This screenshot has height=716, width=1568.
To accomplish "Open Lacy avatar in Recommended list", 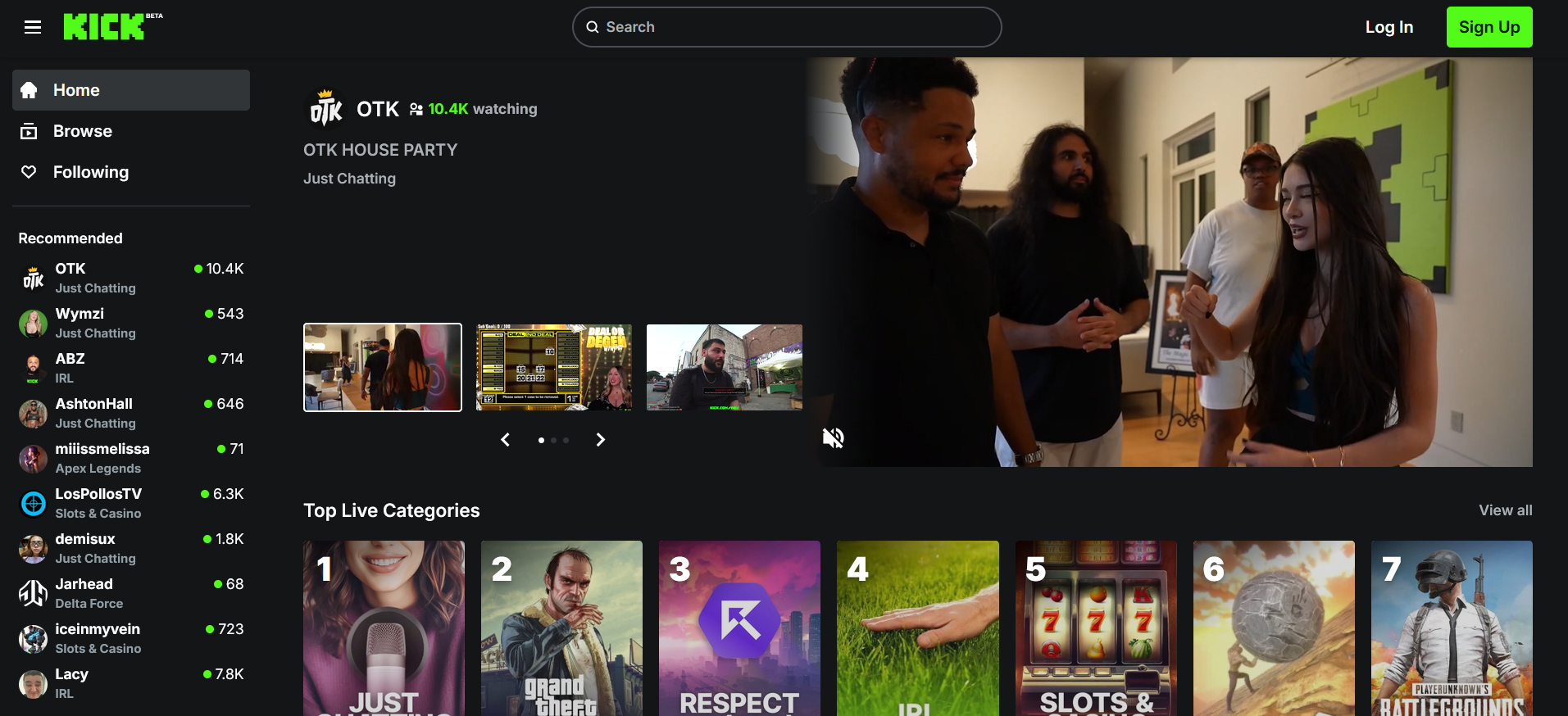I will [x=33, y=684].
